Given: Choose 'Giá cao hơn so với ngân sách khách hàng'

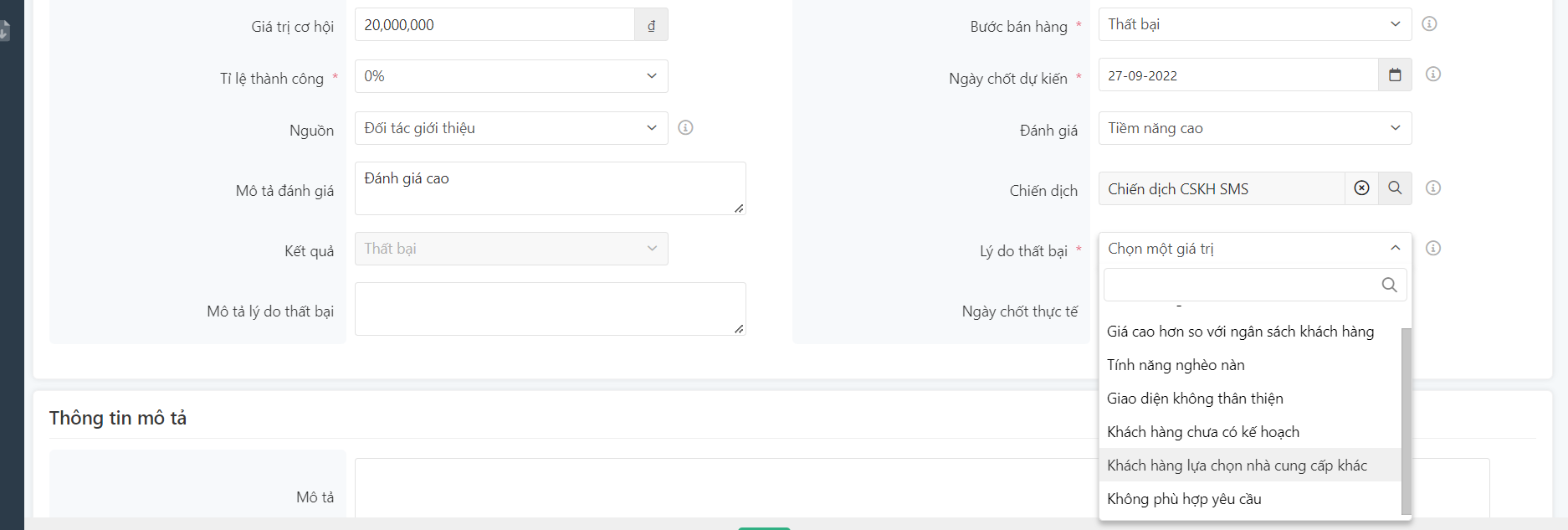Looking at the screenshot, I should click(1240, 332).
